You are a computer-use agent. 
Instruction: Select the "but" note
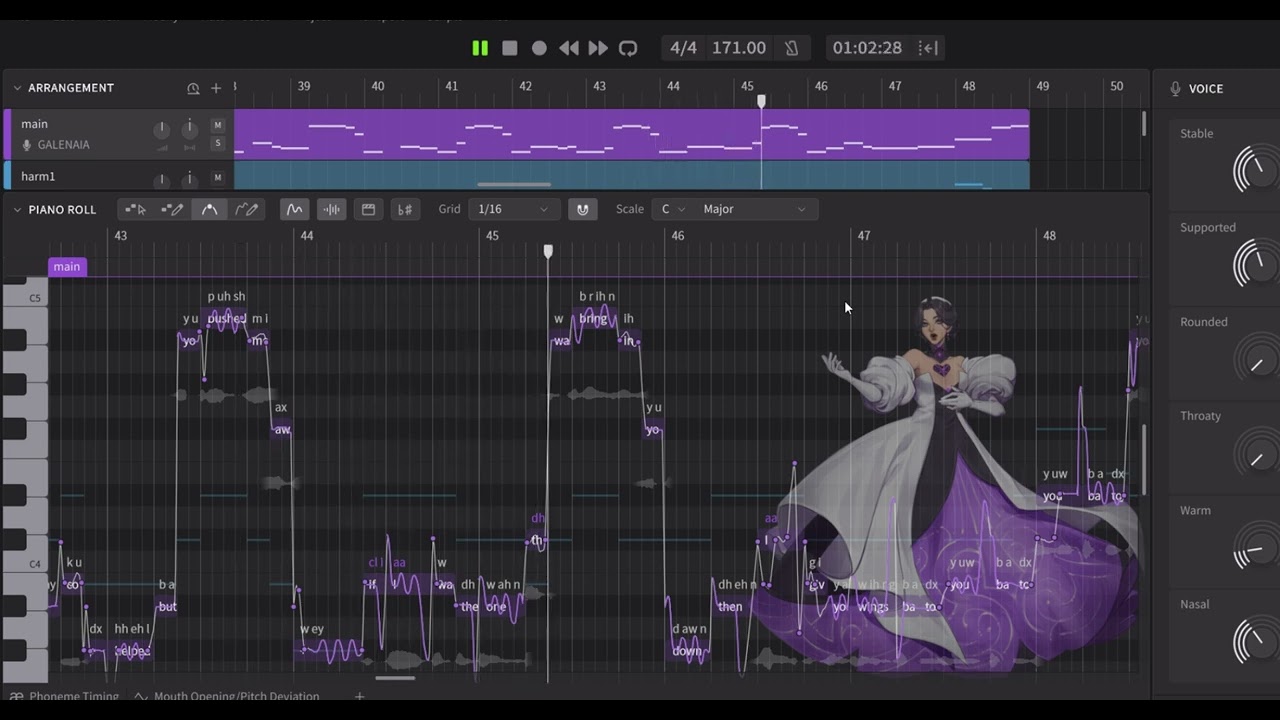167,607
